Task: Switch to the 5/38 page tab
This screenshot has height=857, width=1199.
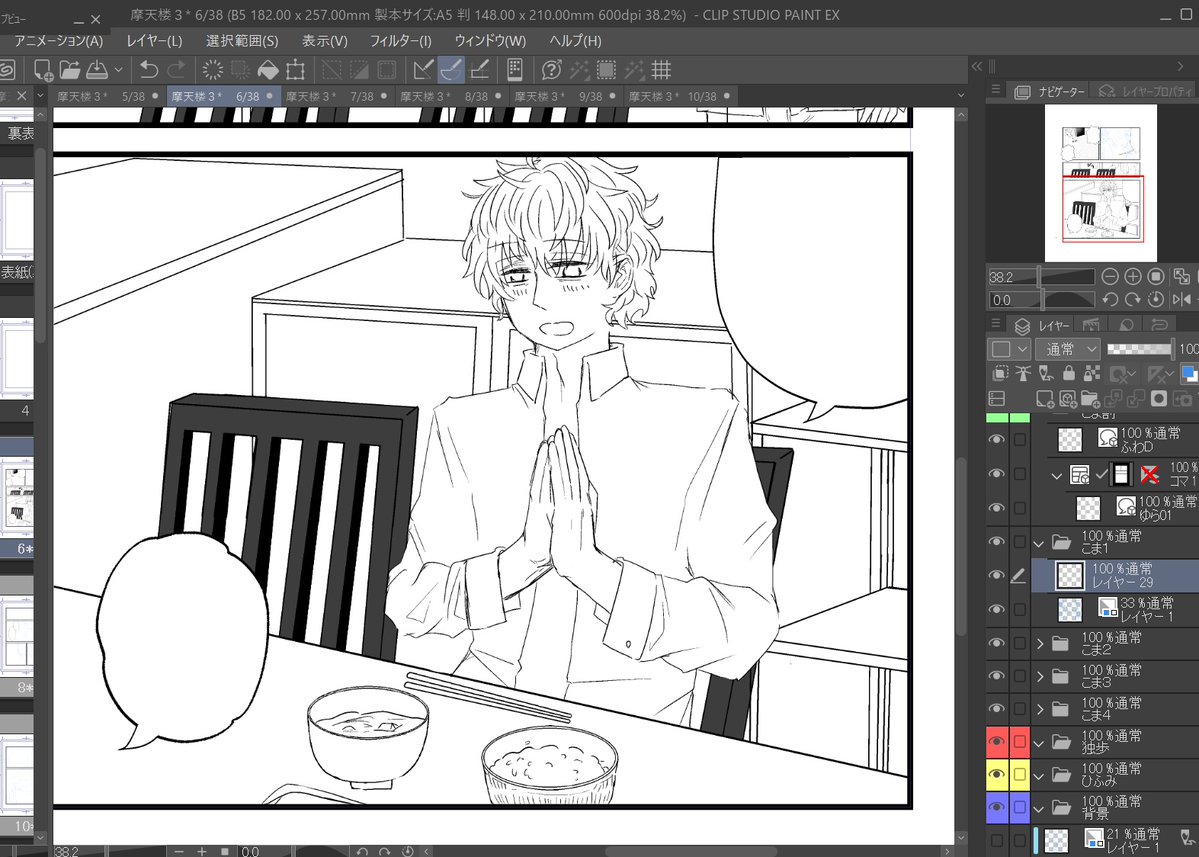Action: [107, 96]
